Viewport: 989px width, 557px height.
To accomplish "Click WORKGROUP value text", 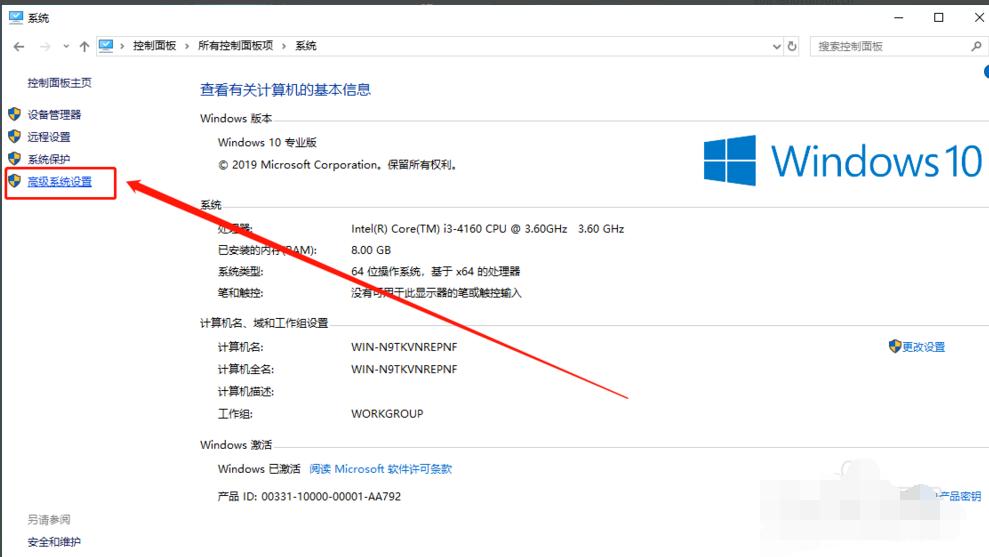I will [x=387, y=414].
